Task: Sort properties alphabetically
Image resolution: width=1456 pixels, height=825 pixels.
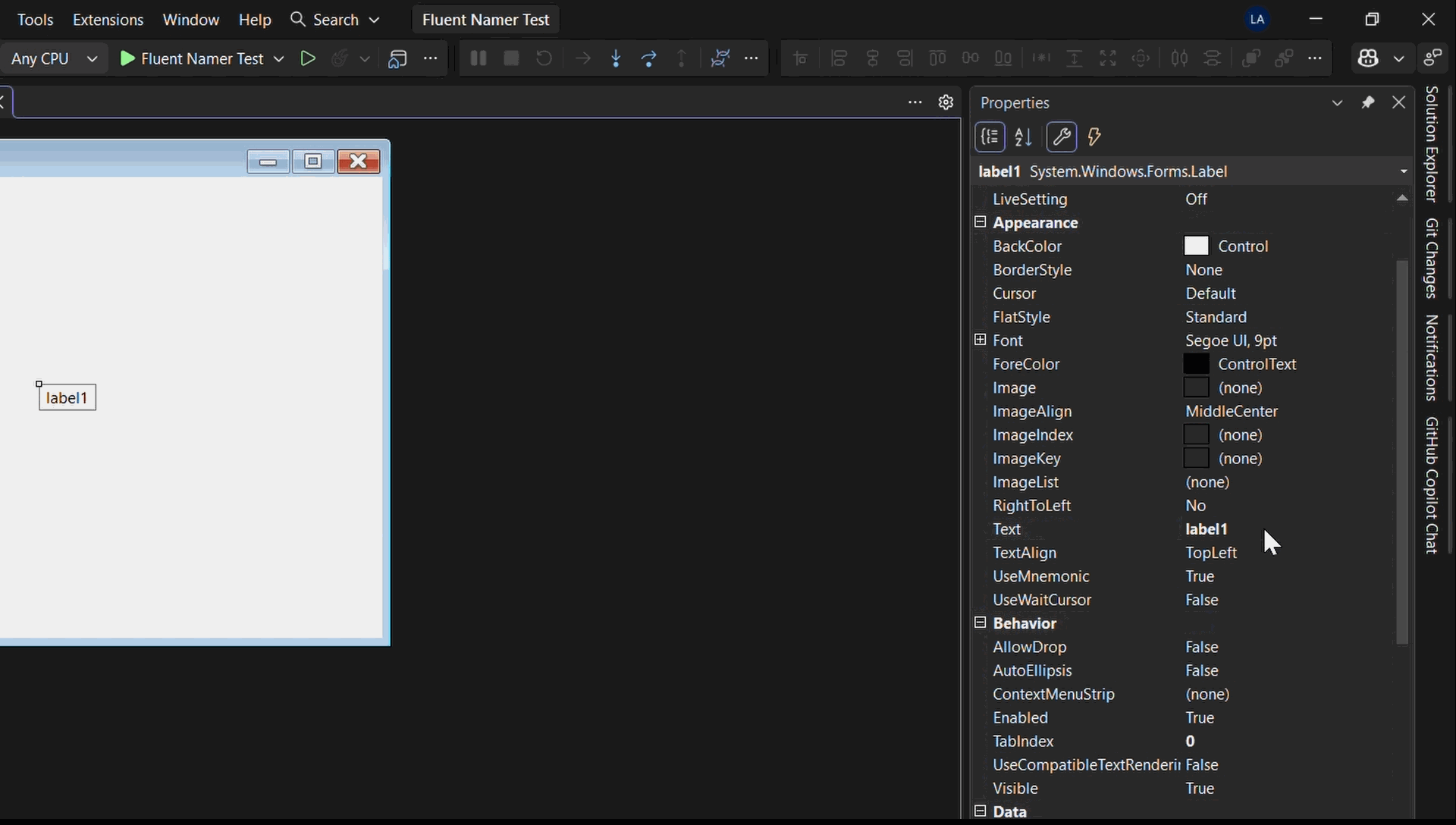Action: 1023,137
